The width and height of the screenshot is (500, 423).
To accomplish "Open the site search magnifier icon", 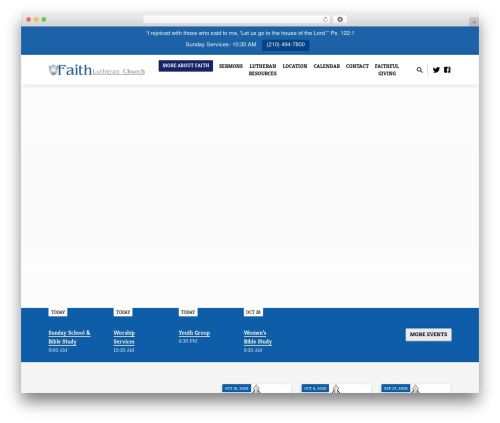I will pyautogui.click(x=419, y=70).
